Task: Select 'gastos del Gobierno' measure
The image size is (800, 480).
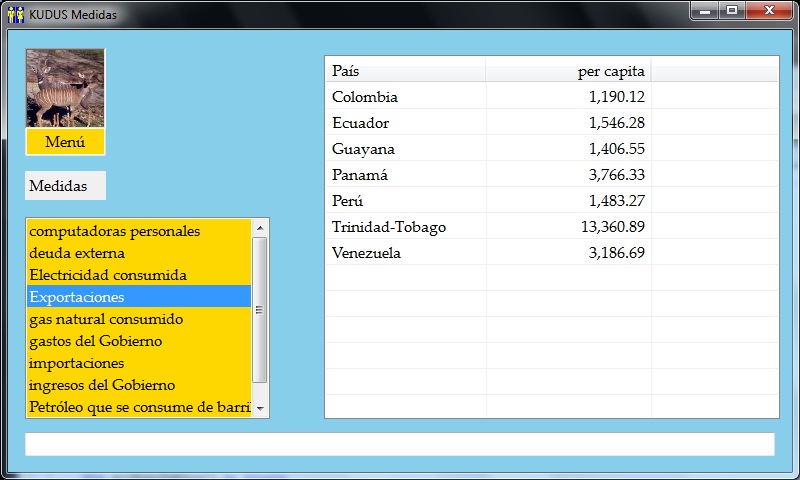Action: (96, 341)
